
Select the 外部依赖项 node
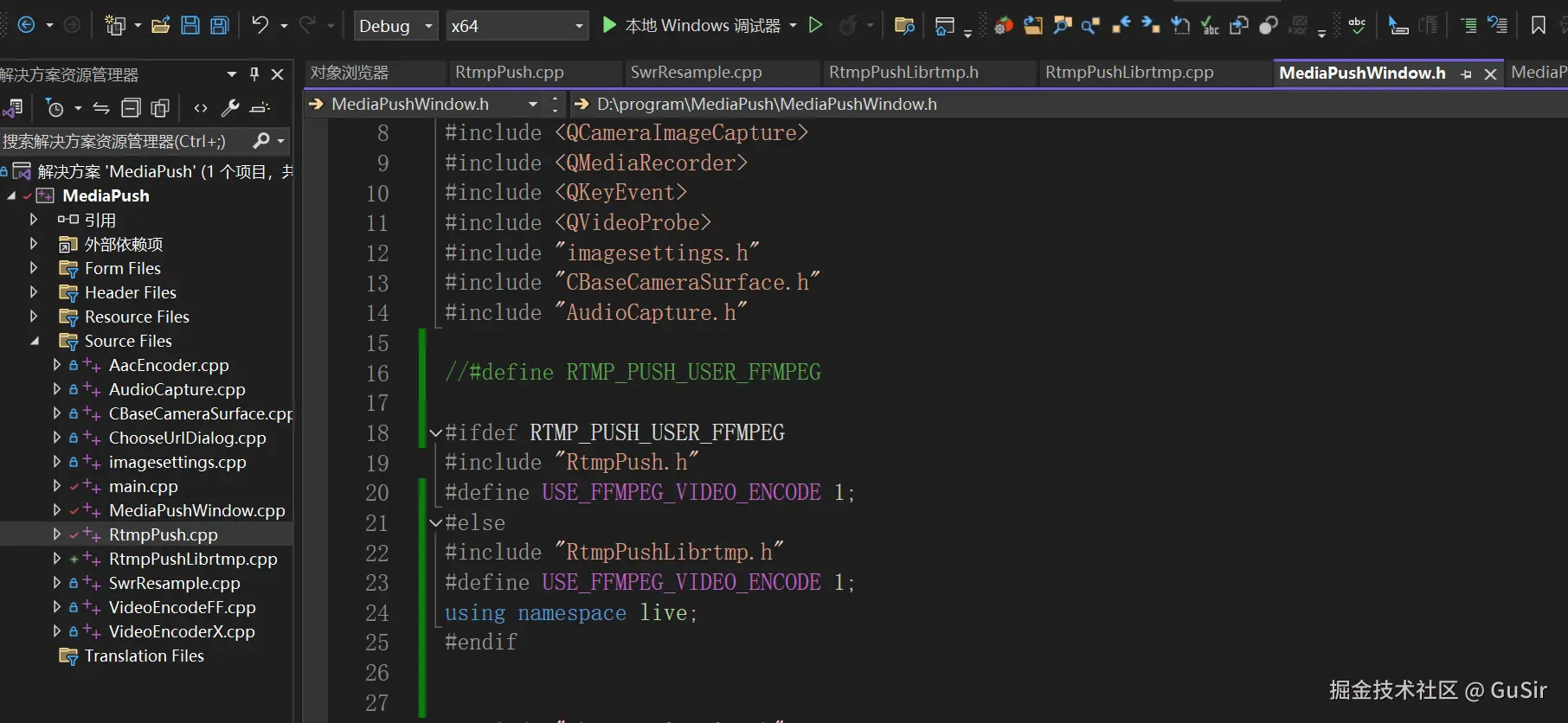click(x=123, y=244)
